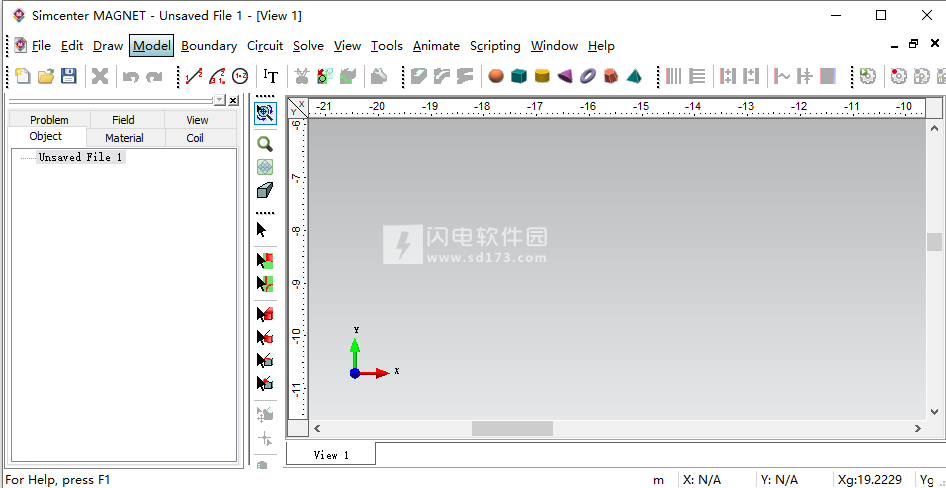
Task: Open the View menu in the menu bar
Action: (348, 46)
